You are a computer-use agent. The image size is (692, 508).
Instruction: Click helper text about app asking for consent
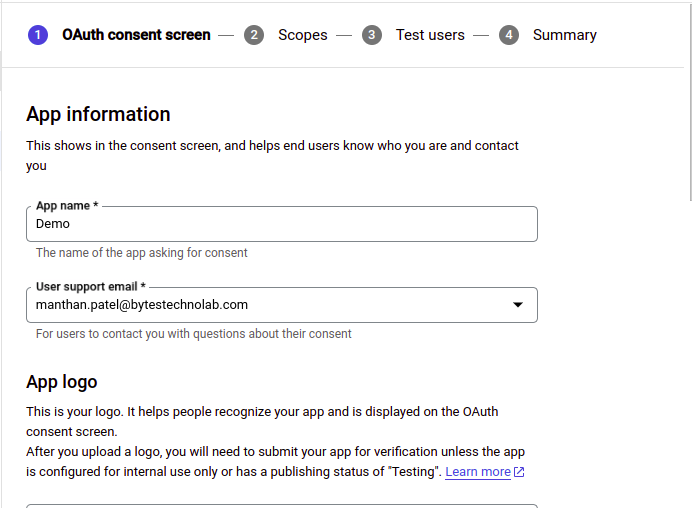pyautogui.click(x=142, y=253)
